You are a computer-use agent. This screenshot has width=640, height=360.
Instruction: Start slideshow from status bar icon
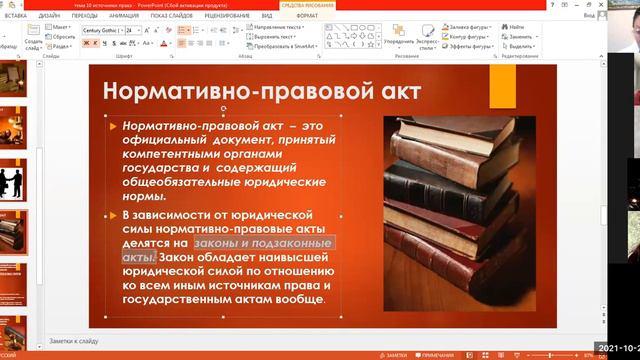point(517,356)
